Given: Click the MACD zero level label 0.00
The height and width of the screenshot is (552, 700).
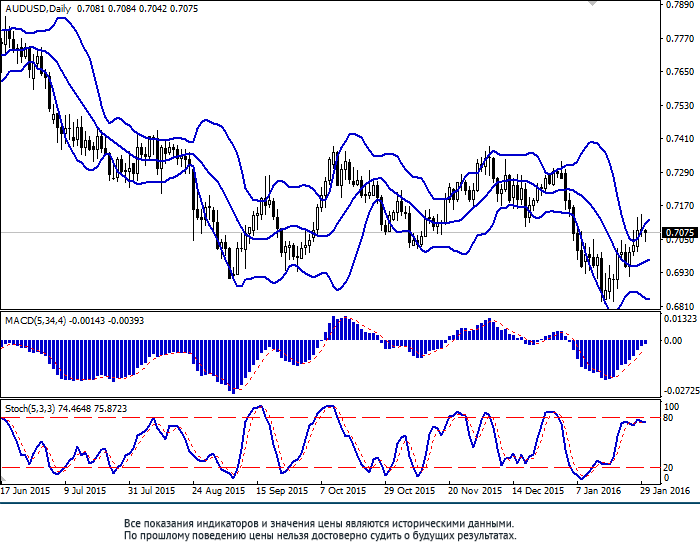Looking at the screenshot, I should point(673,340).
